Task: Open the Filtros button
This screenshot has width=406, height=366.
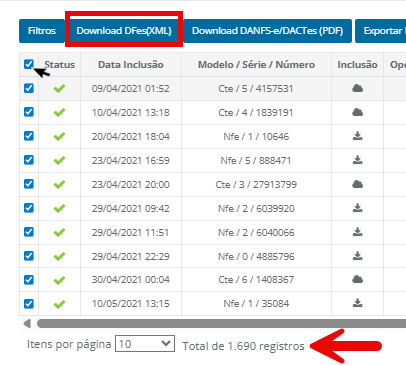Action: (42, 31)
